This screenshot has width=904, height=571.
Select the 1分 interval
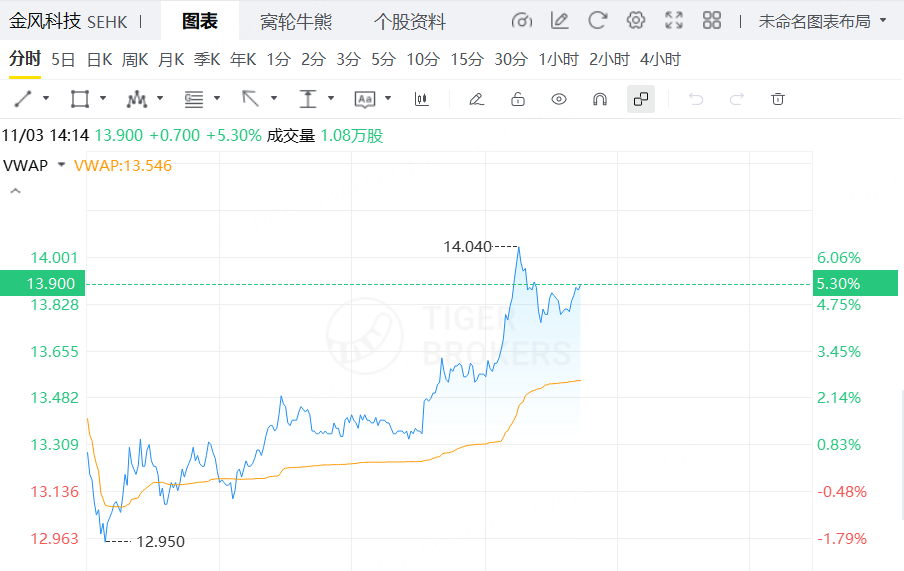point(278,59)
